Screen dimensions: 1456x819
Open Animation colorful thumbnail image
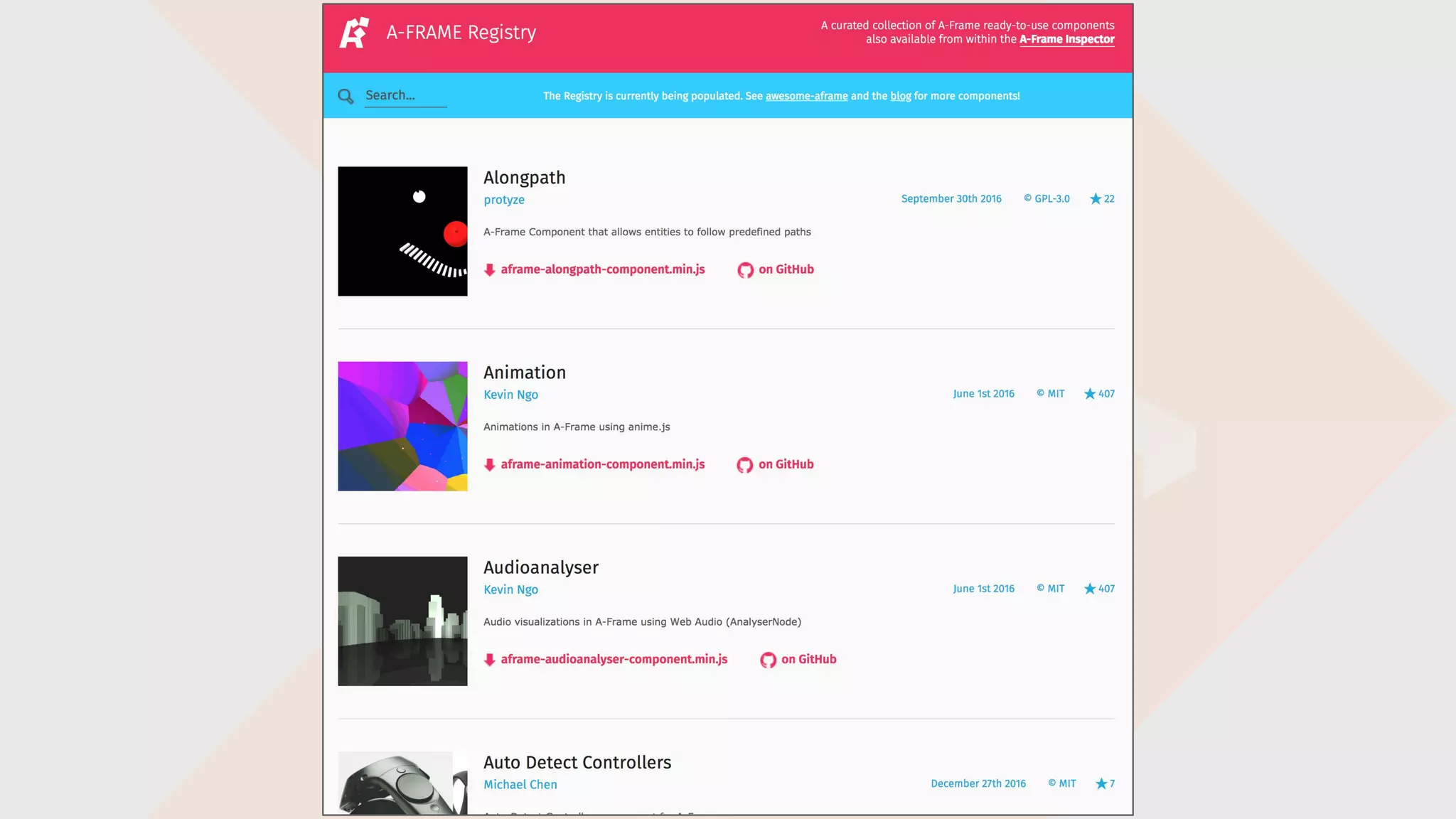402,426
